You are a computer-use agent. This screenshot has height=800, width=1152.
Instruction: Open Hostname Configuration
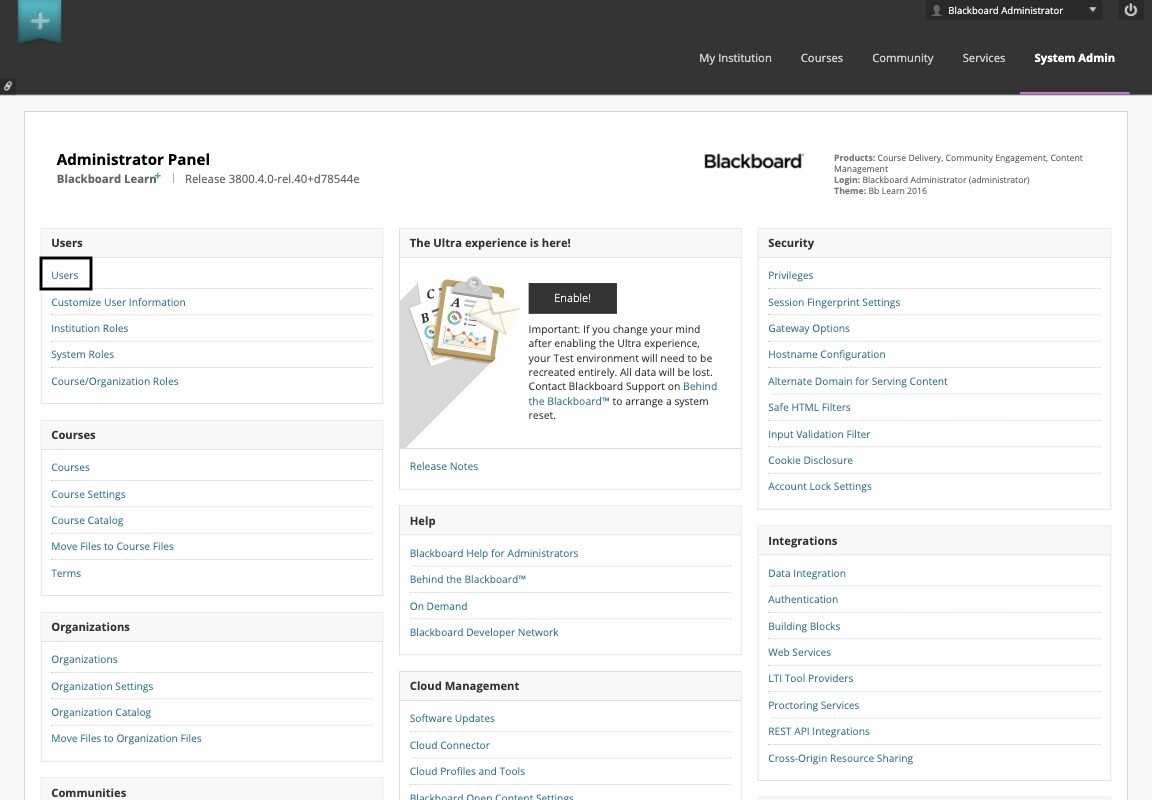click(827, 354)
